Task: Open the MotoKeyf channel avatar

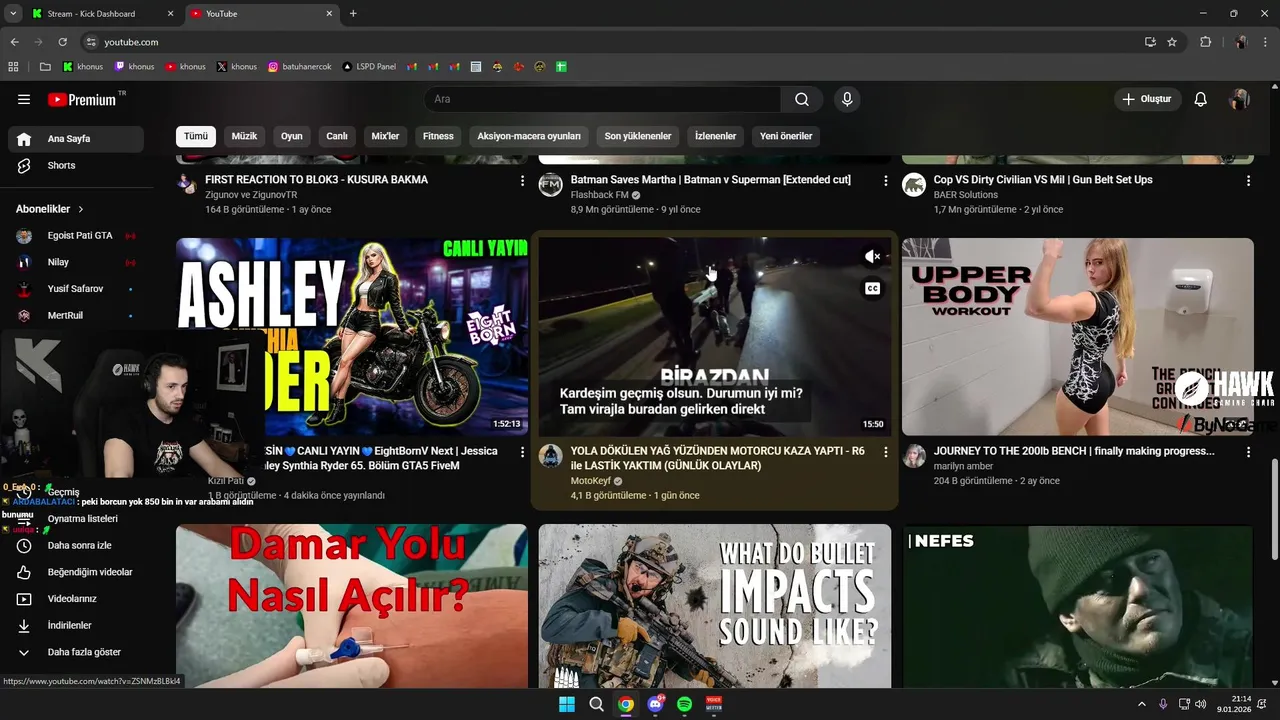Action: tap(551, 456)
